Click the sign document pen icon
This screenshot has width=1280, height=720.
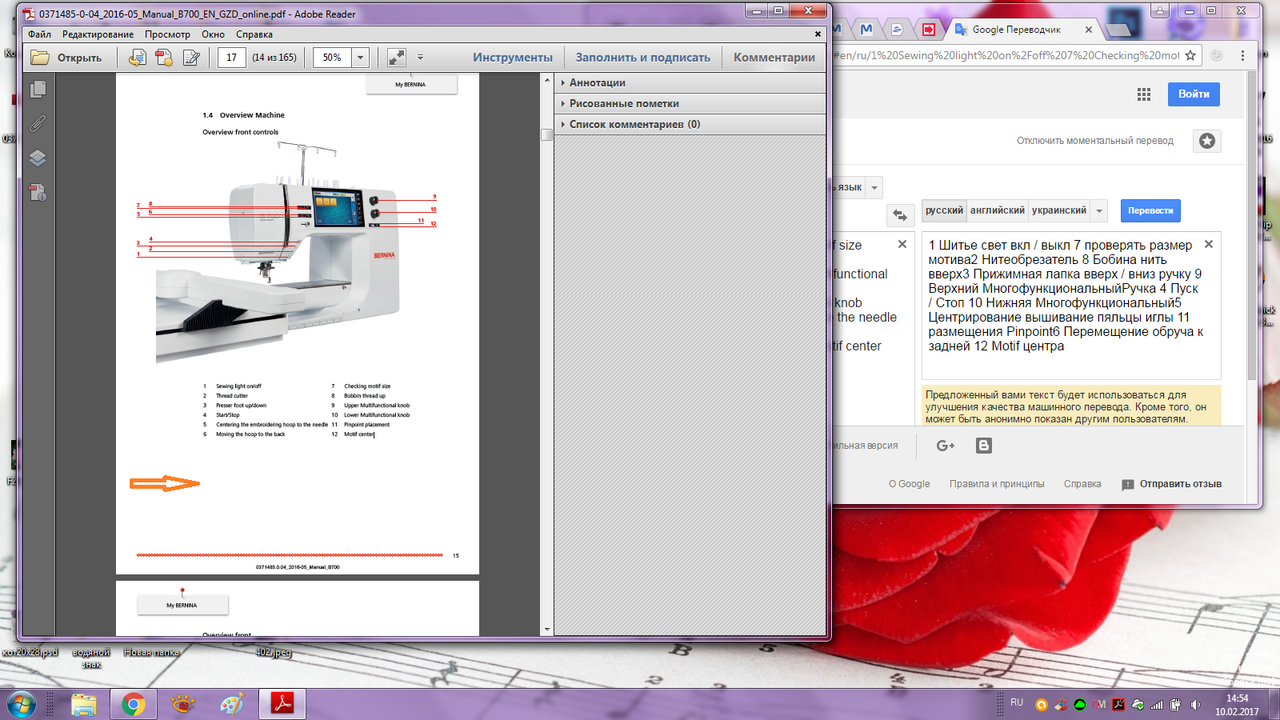(191, 57)
